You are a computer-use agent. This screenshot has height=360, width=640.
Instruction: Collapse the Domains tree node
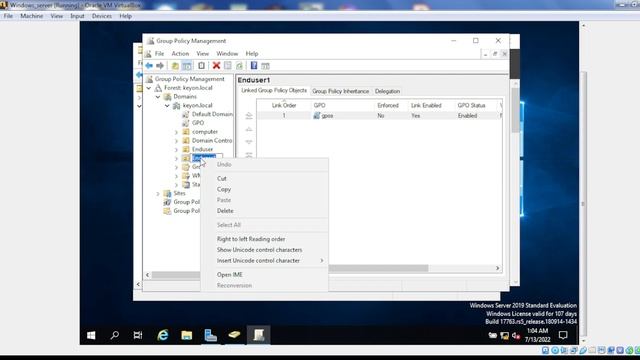point(158,97)
